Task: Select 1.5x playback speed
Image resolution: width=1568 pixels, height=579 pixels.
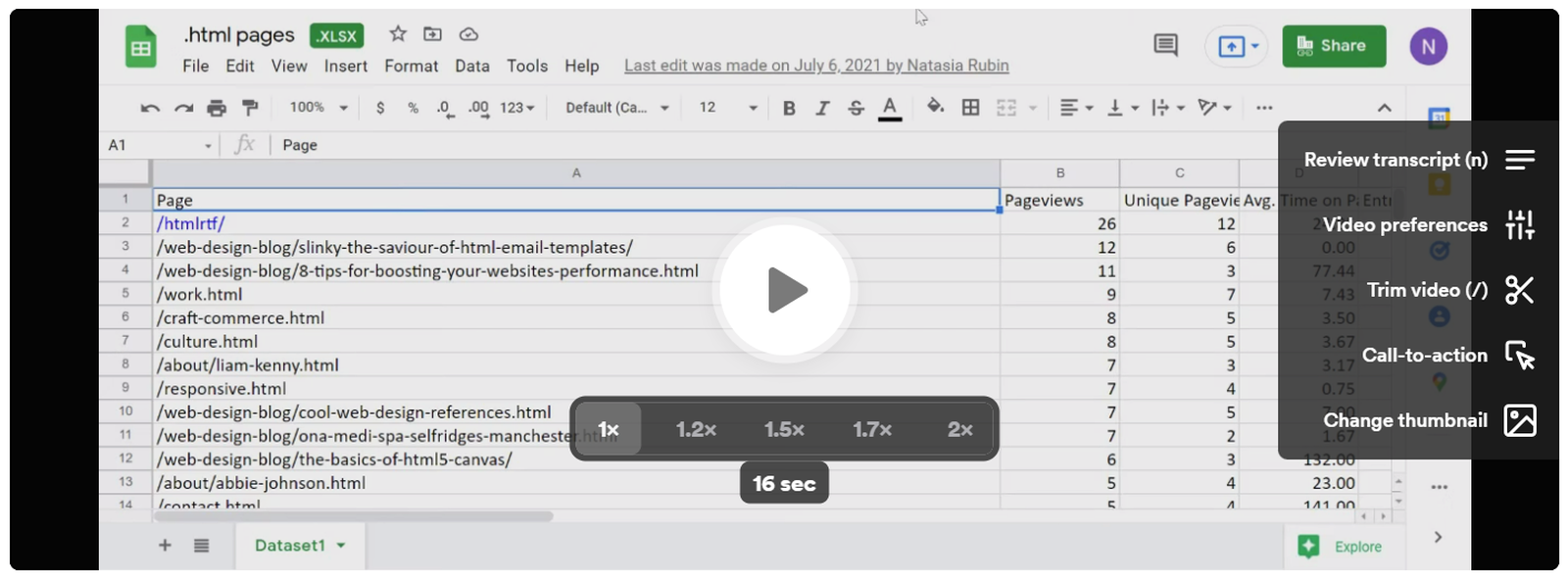Action: [784, 429]
